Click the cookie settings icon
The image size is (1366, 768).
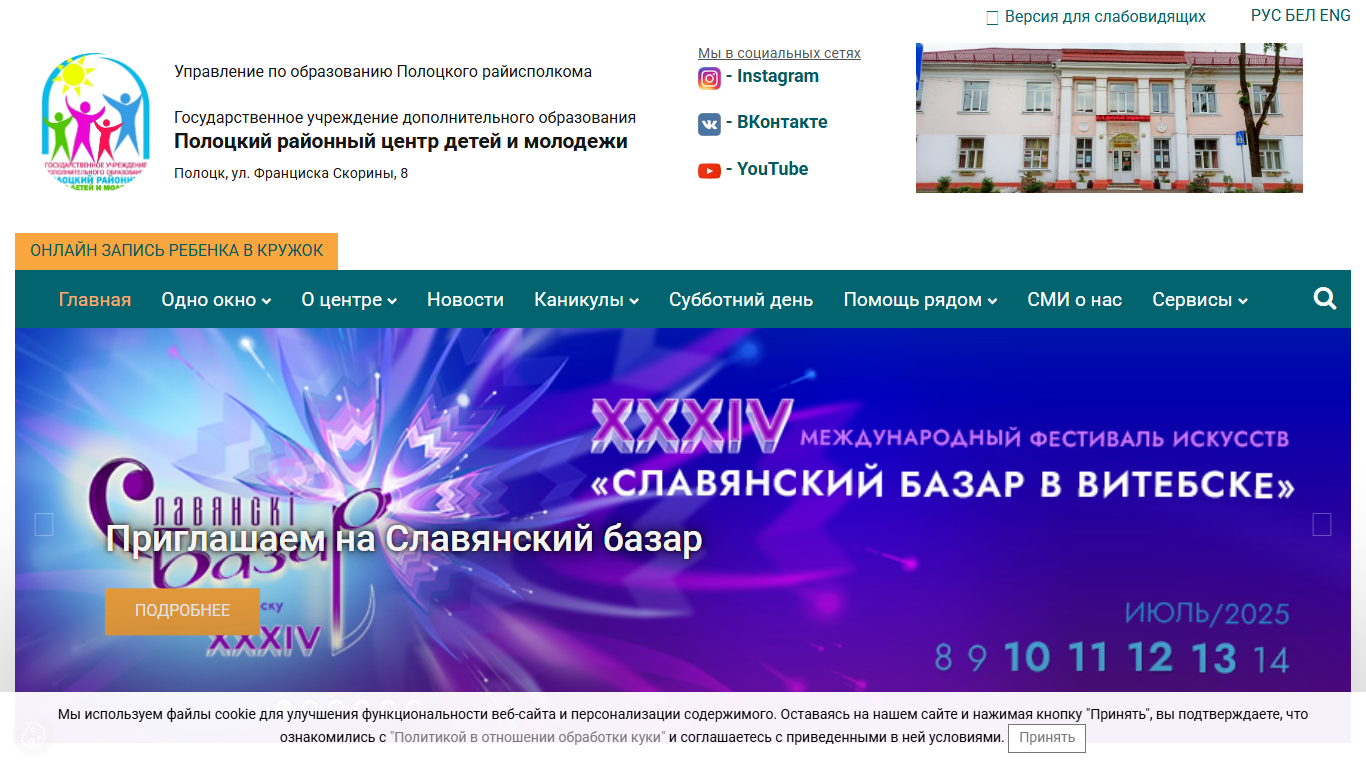[33, 737]
